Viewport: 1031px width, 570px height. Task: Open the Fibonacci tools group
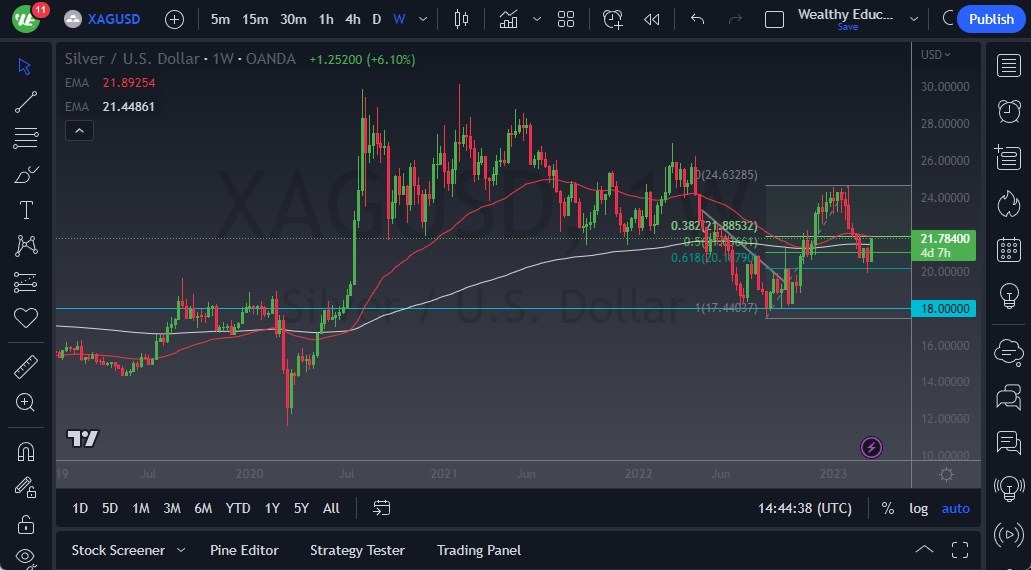pyautogui.click(x=26, y=139)
